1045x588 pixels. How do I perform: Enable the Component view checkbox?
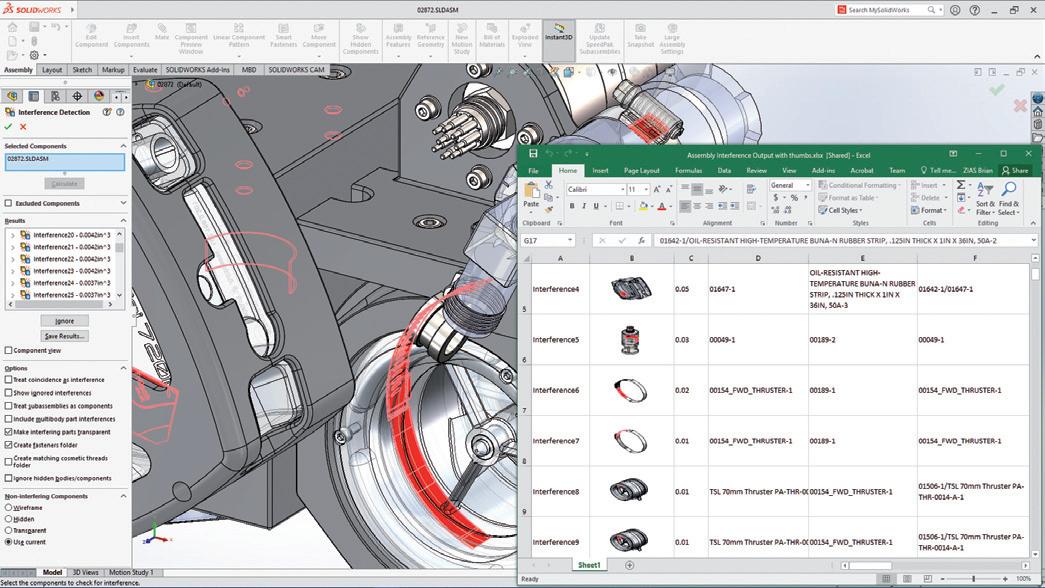(x=9, y=350)
